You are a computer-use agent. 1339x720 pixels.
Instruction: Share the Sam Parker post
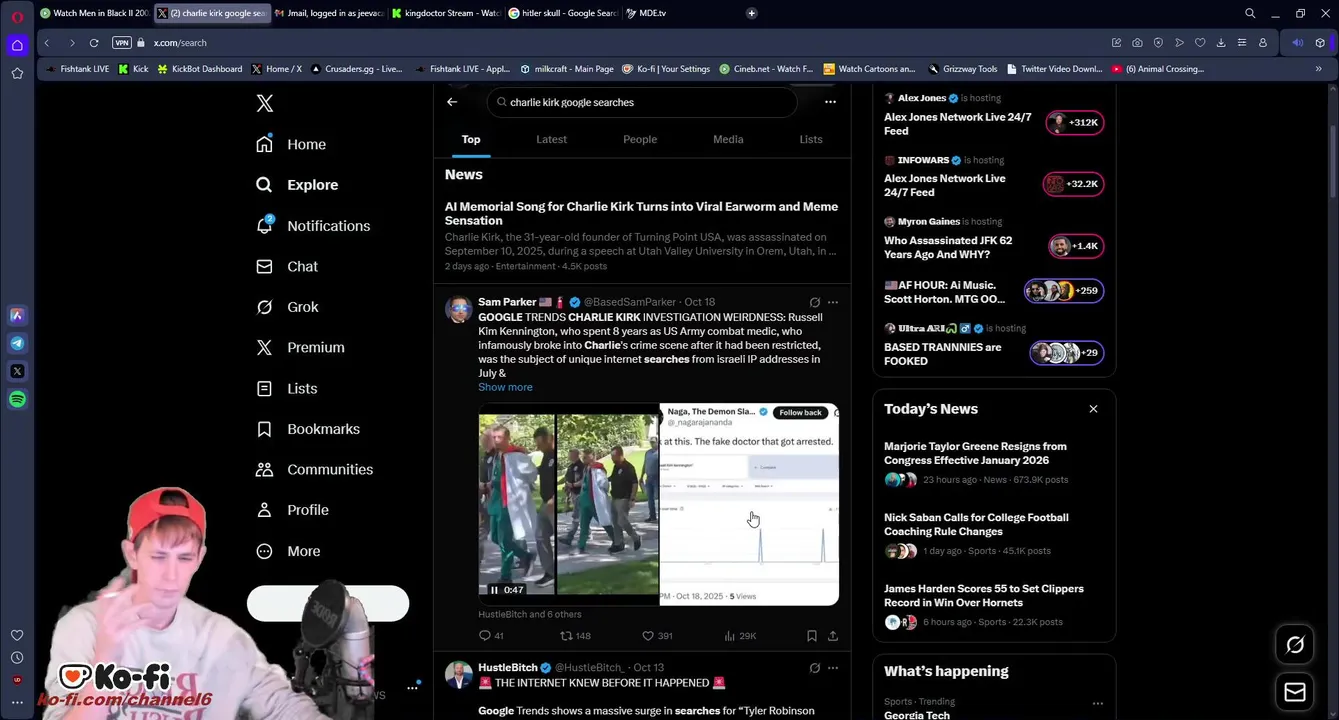[x=832, y=636]
